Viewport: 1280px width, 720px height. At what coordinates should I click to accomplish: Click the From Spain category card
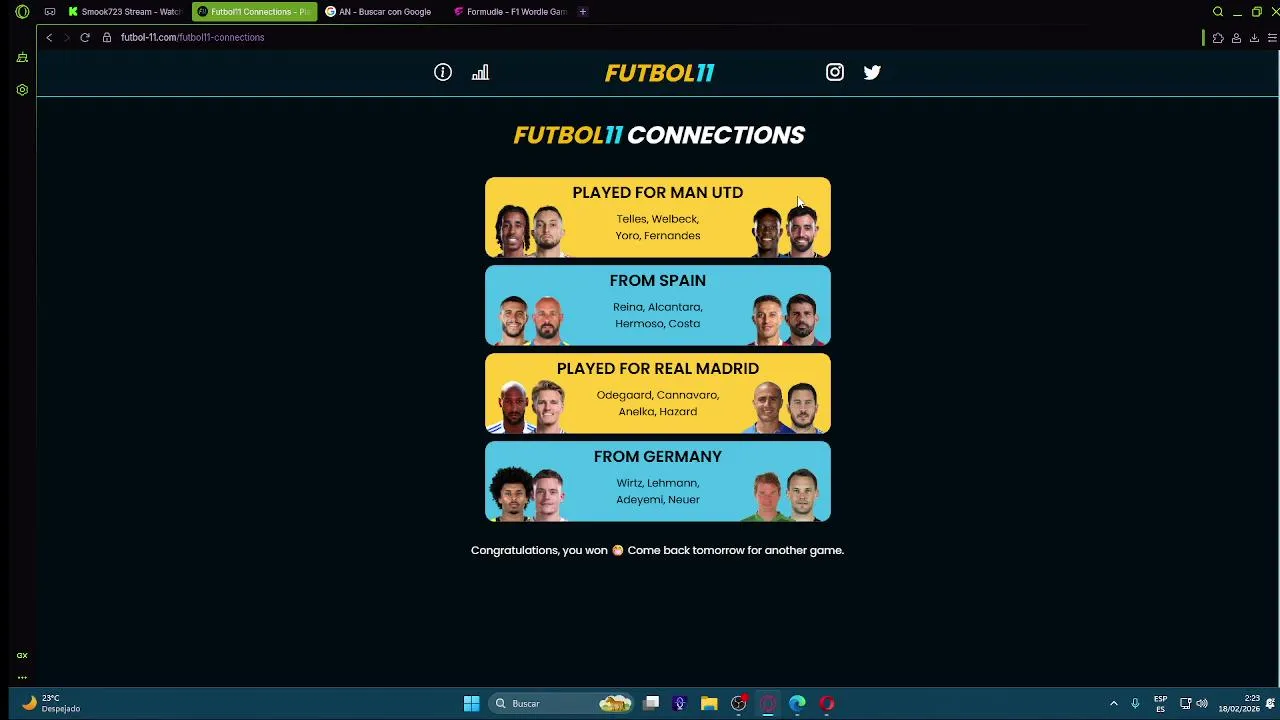coord(658,305)
